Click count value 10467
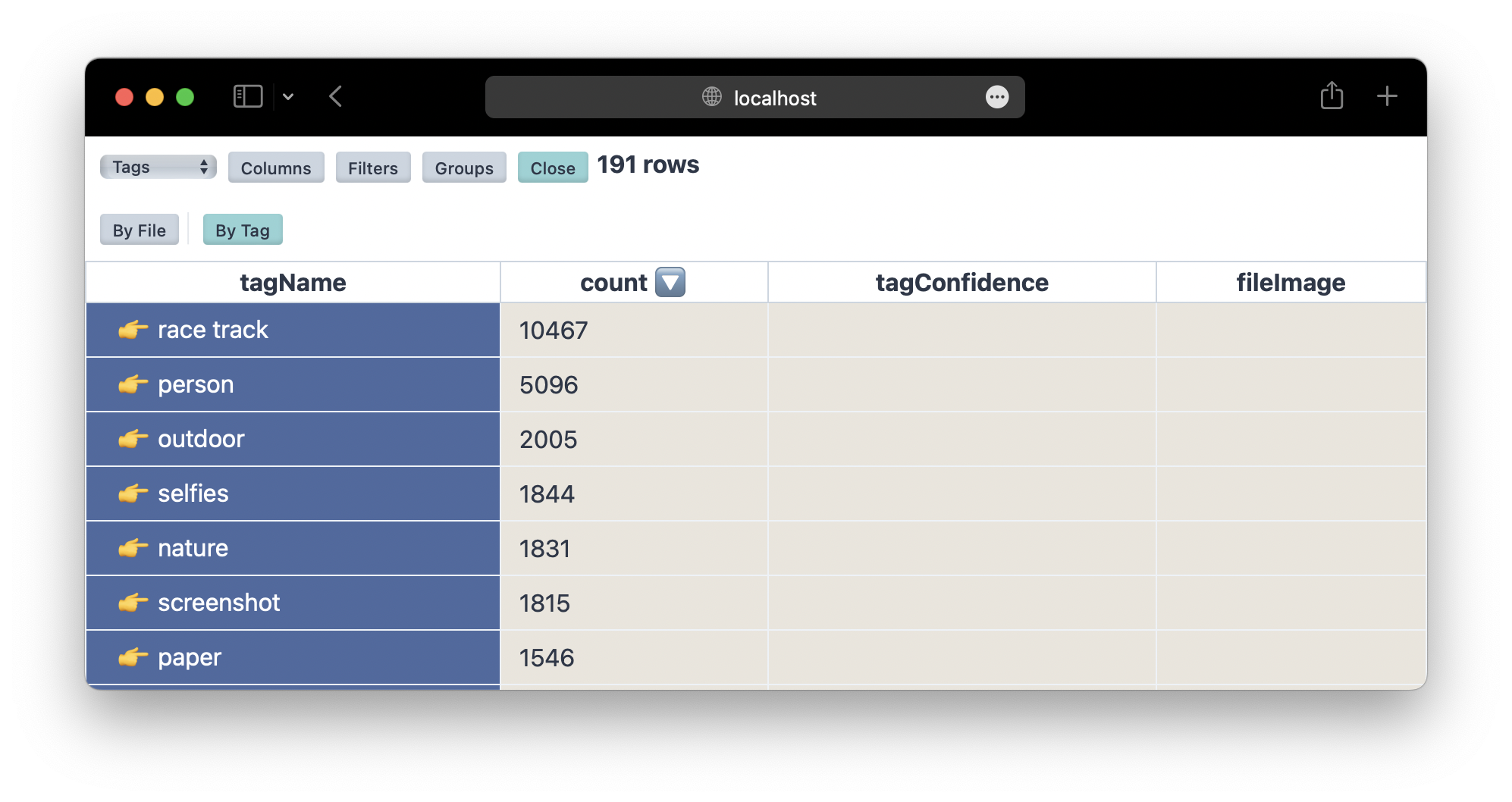This screenshot has height=802, width=1512. point(554,331)
